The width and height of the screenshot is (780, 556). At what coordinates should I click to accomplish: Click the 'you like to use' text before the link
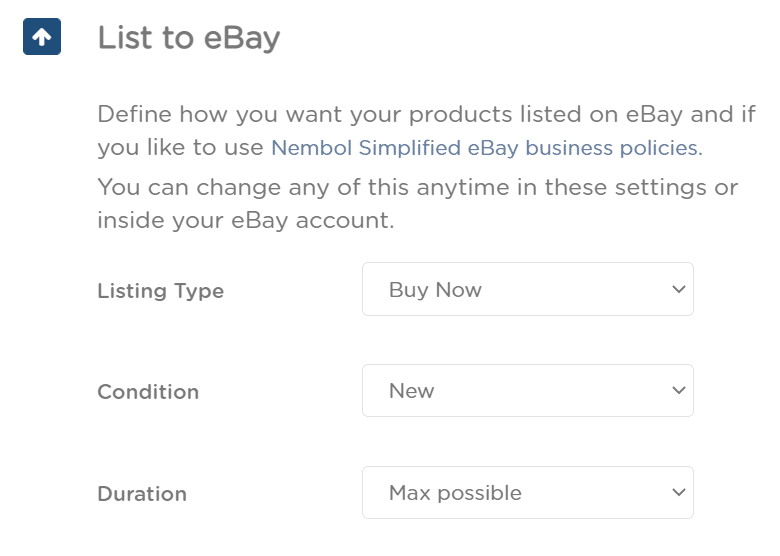(x=181, y=148)
